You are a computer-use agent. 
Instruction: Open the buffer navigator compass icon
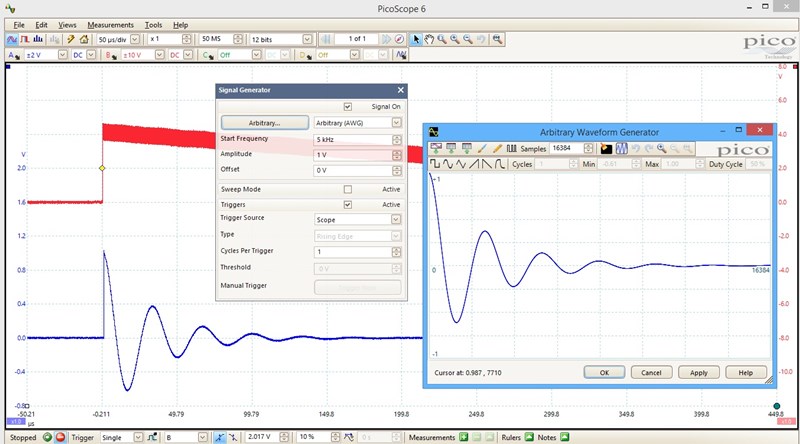tap(399, 39)
